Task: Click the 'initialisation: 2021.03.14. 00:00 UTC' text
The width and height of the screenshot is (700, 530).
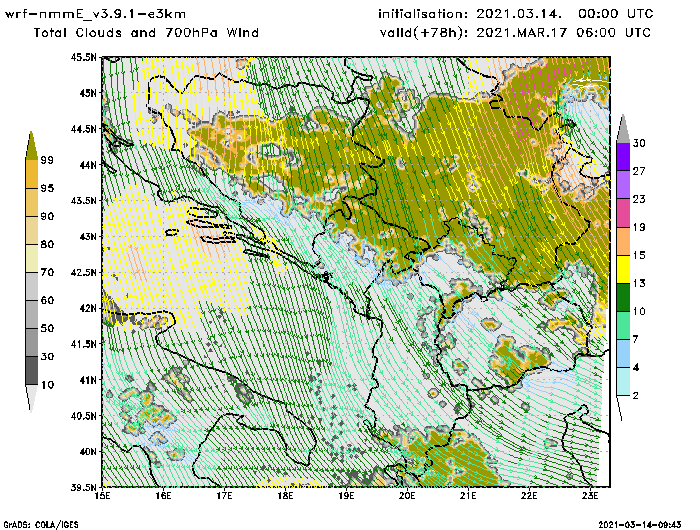Action: click(x=516, y=14)
